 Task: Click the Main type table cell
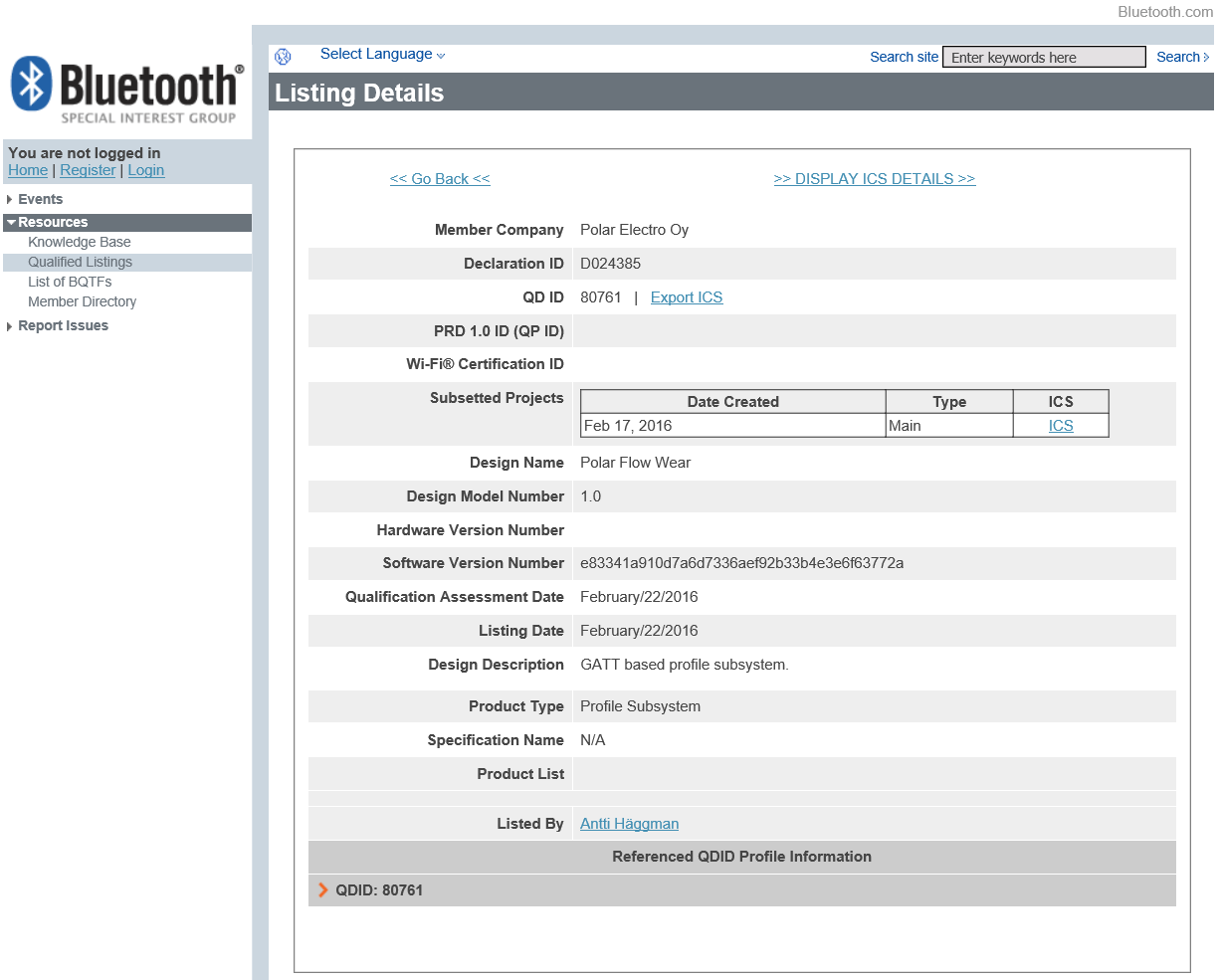click(x=949, y=426)
